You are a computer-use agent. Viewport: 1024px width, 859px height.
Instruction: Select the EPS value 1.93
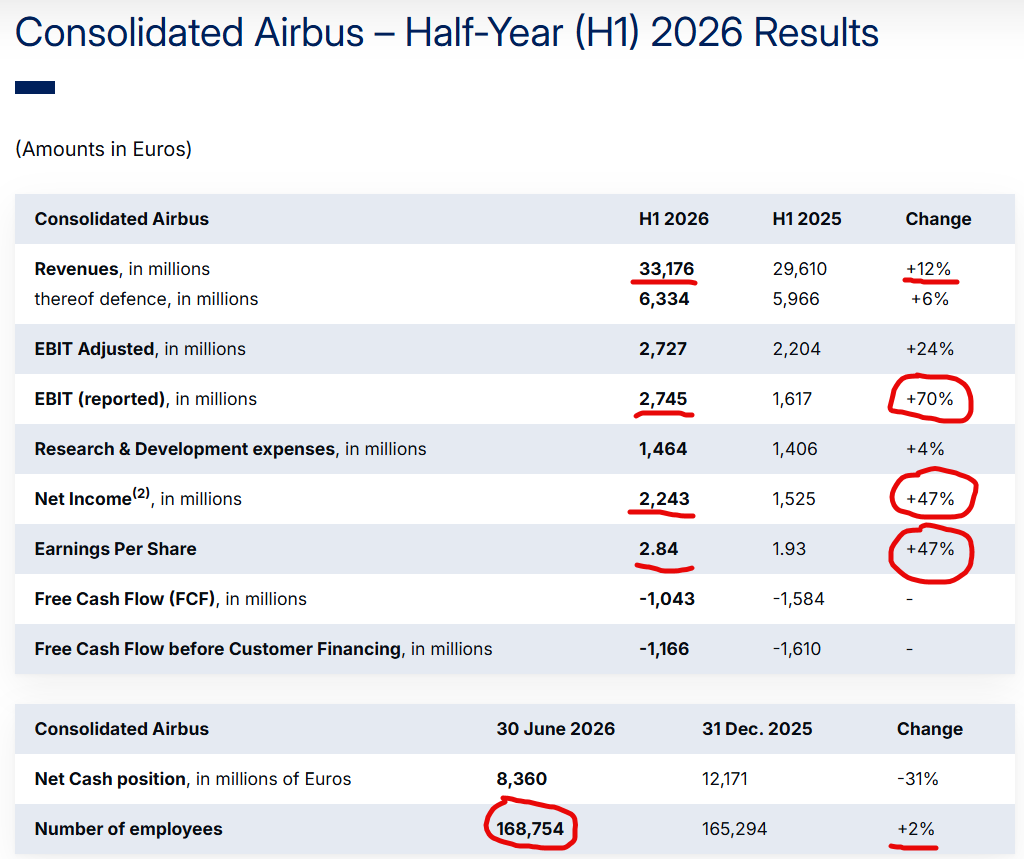(789, 549)
